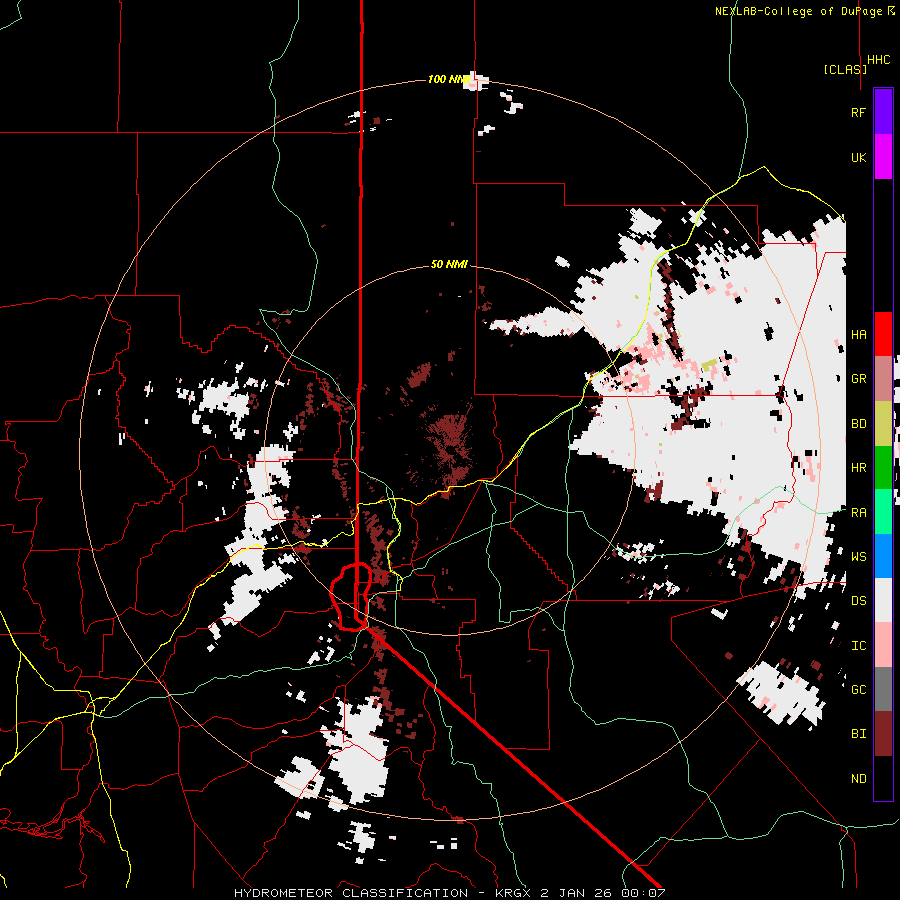Pick the HR green legend swatch

pyautogui.click(x=883, y=467)
